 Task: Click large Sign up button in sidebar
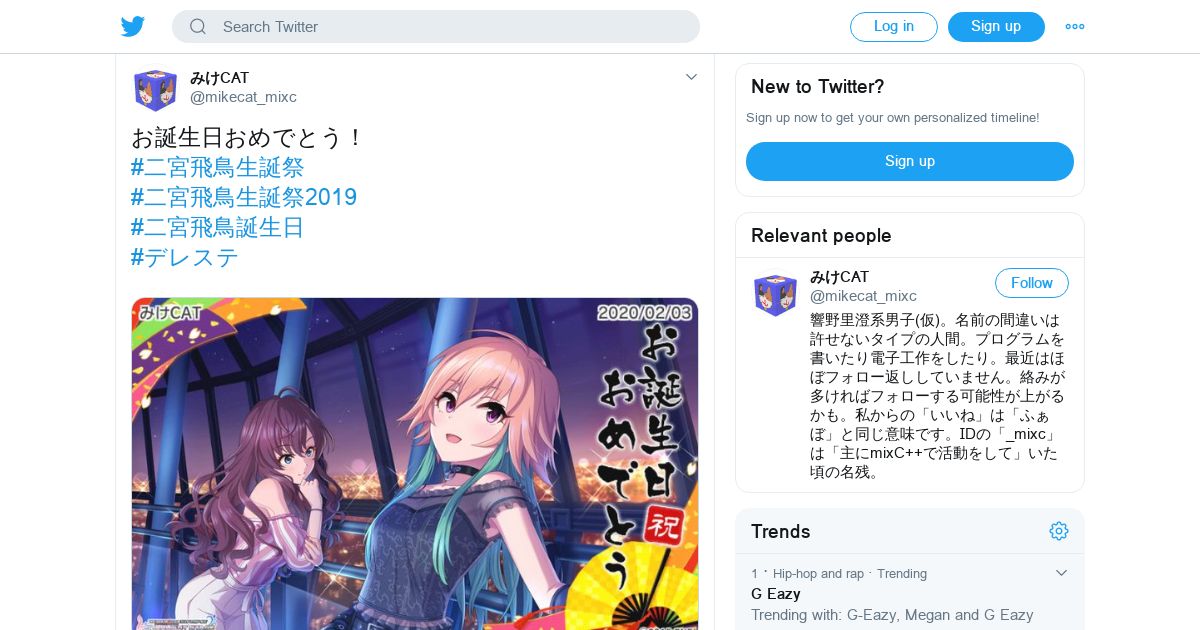pyautogui.click(x=910, y=161)
